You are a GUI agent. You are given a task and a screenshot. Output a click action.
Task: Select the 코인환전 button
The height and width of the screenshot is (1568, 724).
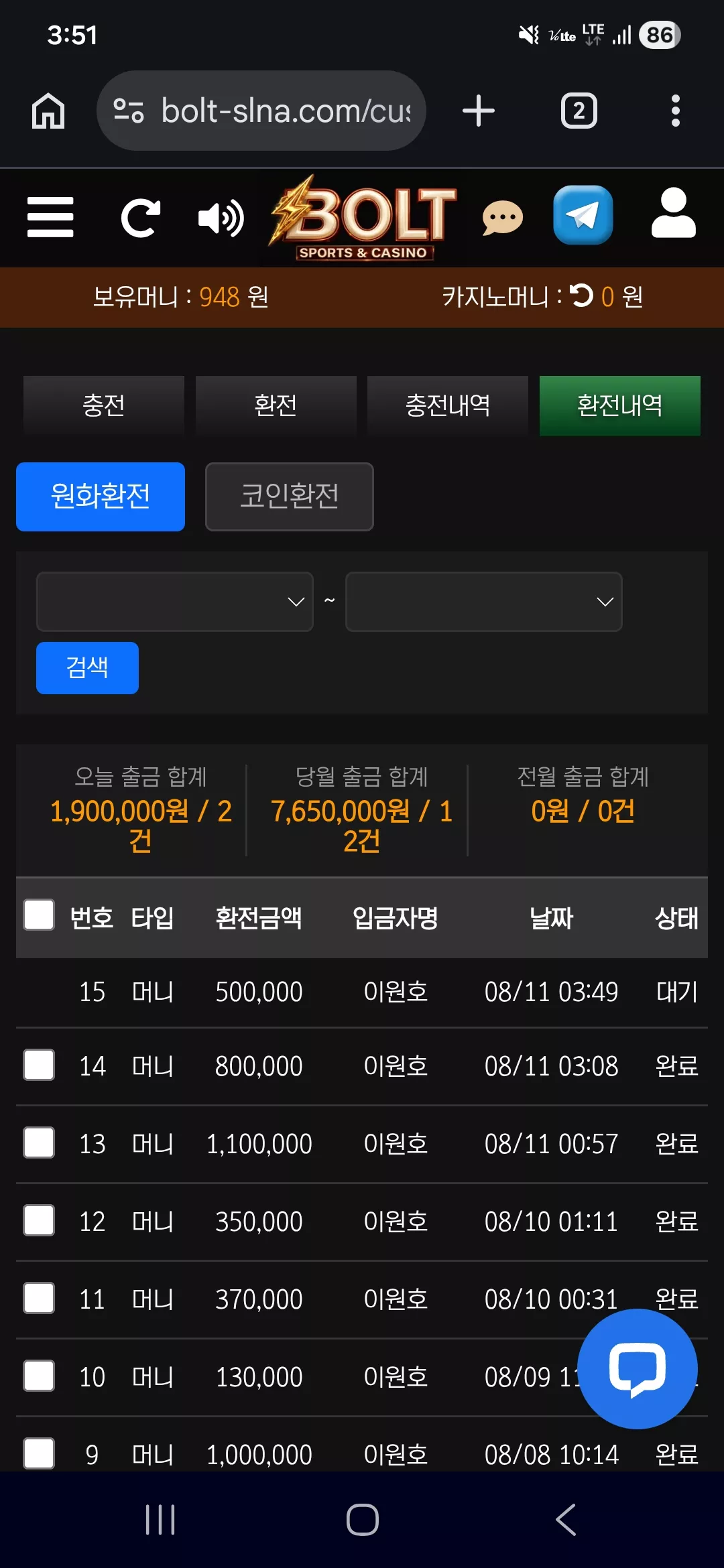[290, 497]
